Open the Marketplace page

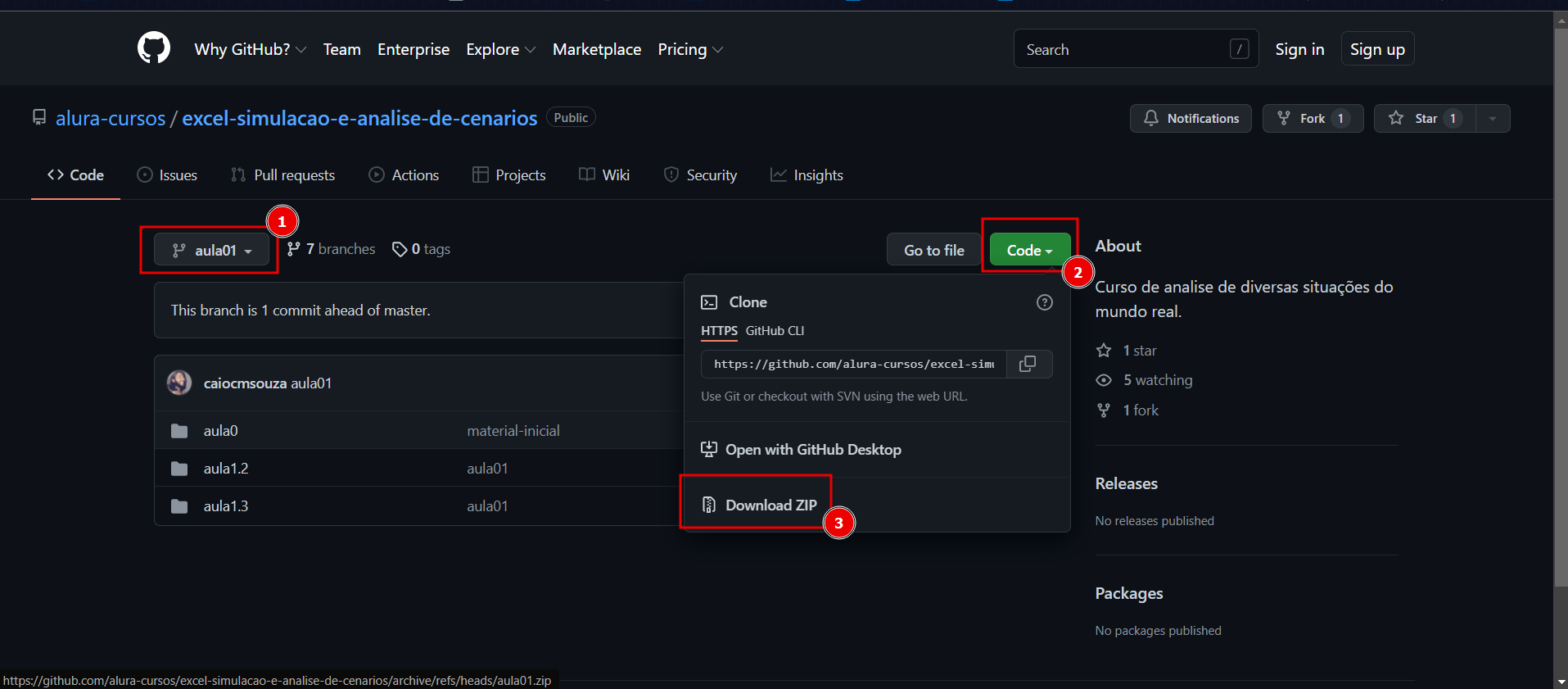[597, 49]
